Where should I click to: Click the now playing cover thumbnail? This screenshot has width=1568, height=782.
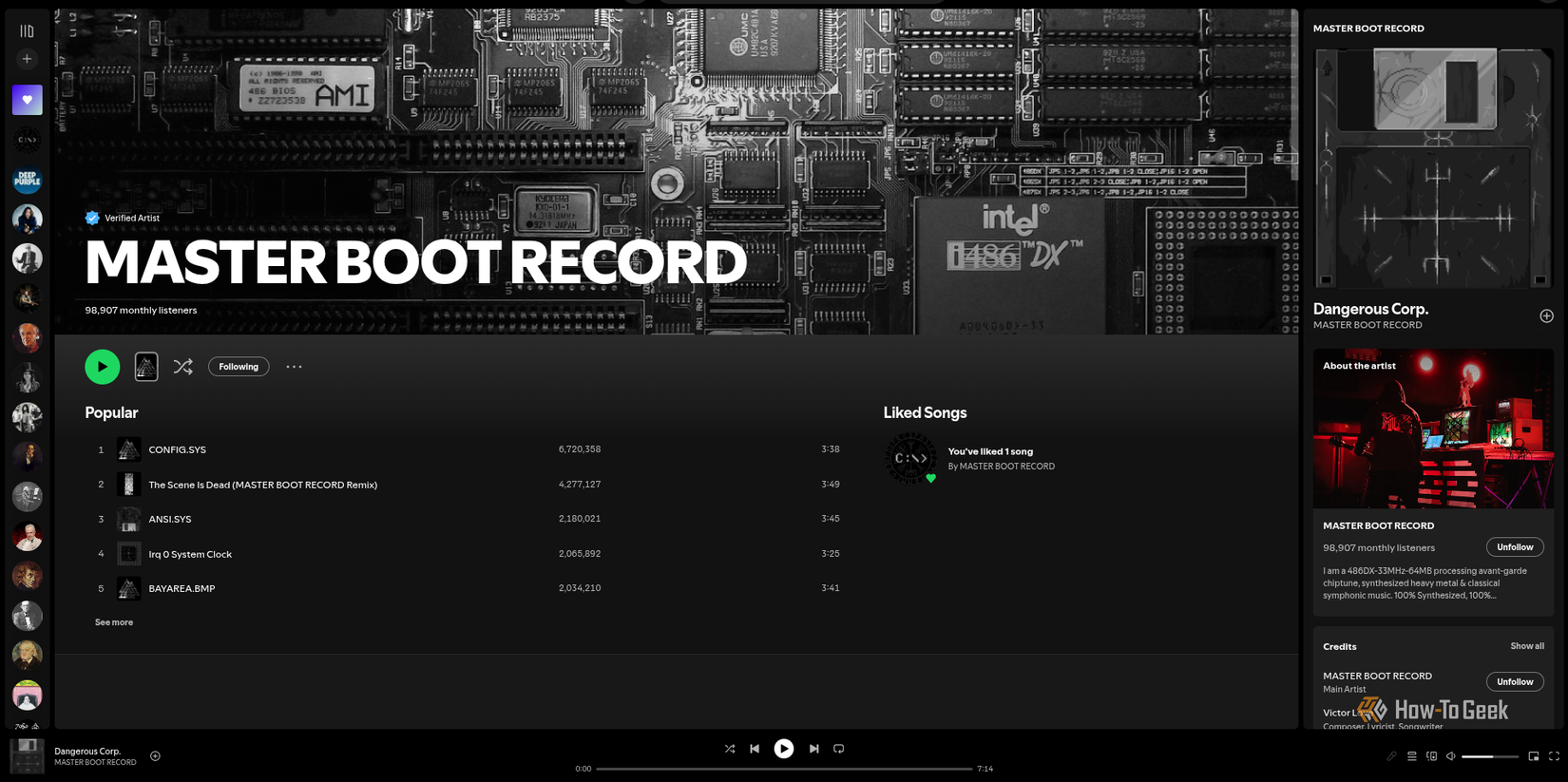coord(27,755)
